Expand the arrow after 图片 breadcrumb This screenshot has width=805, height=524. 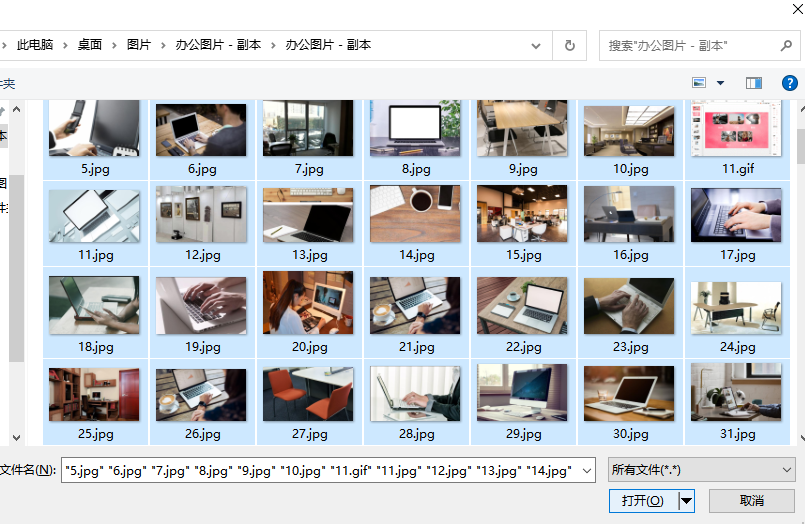pos(163,46)
